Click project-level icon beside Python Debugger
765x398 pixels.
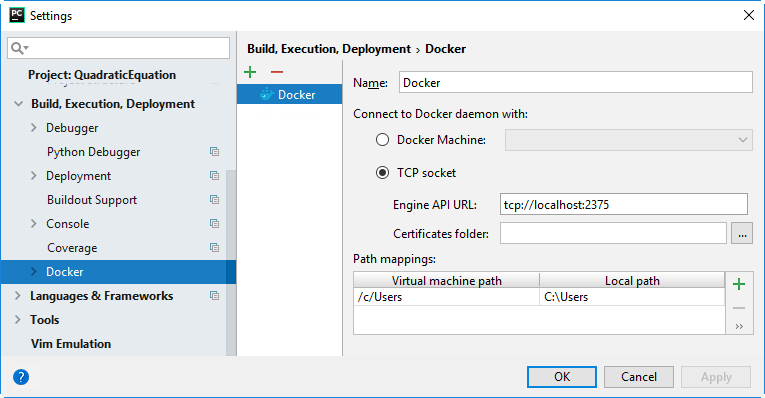pyautogui.click(x=214, y=152)
